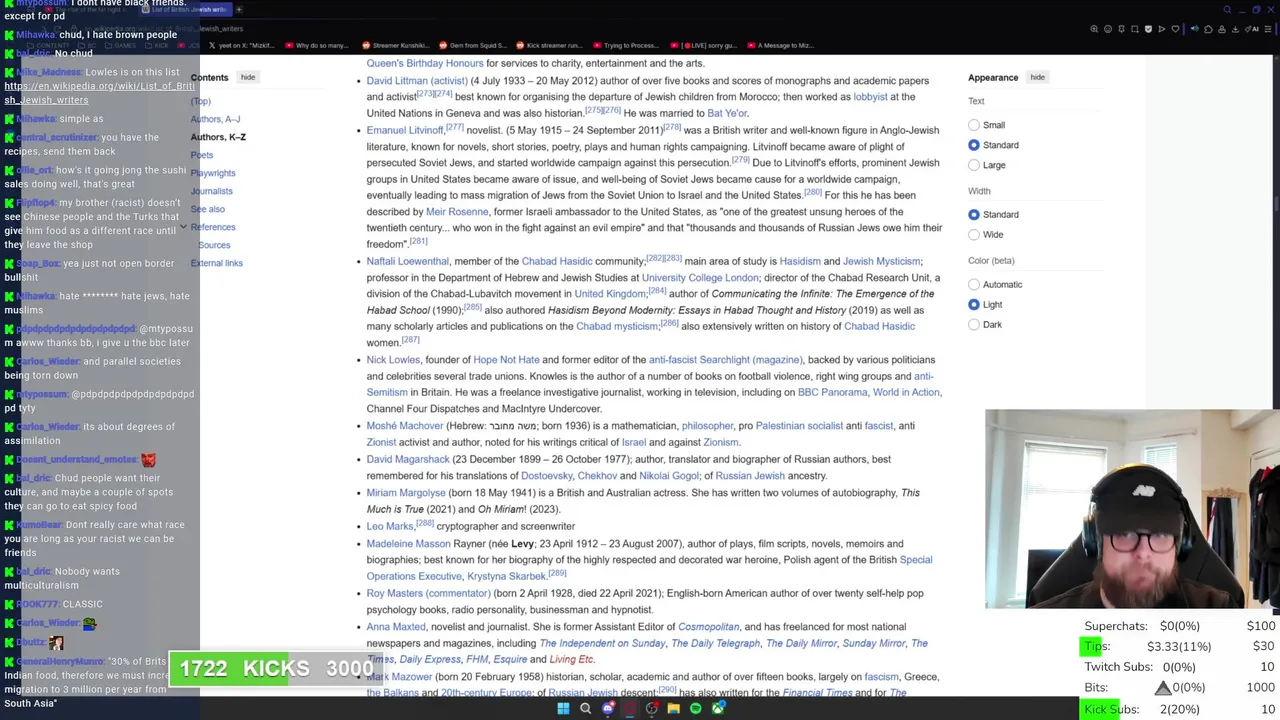Open the Wikipedia URL in chat message

click(99, 93)
